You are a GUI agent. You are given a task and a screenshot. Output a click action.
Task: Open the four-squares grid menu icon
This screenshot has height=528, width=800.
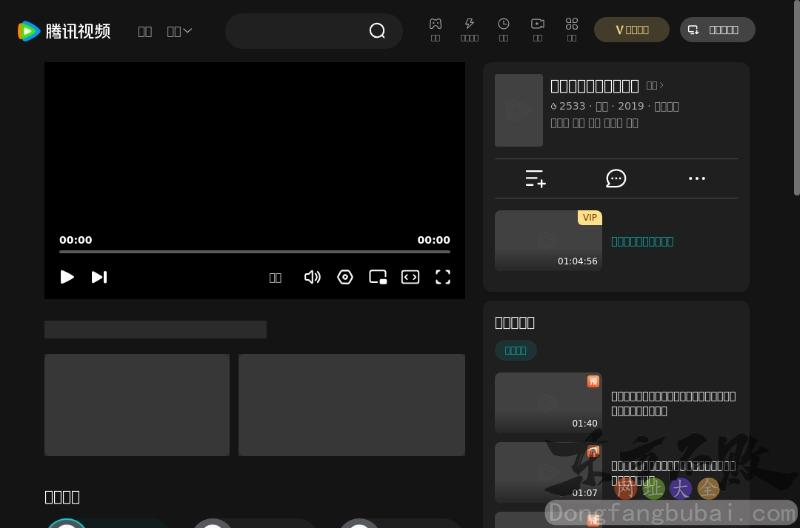pyautogui.click(x=571, y=24)
